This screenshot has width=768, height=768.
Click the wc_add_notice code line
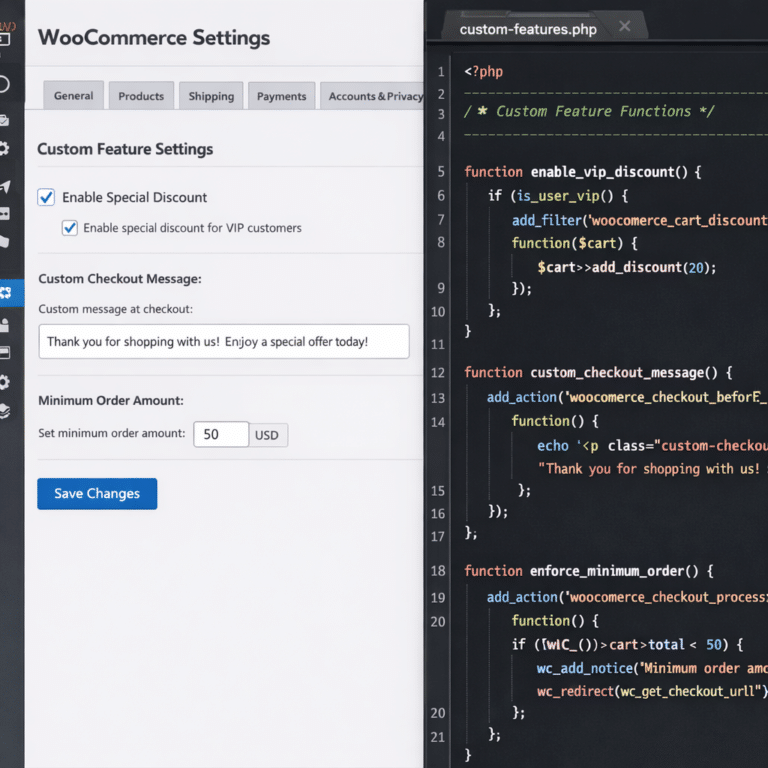[x=652, y=669]
